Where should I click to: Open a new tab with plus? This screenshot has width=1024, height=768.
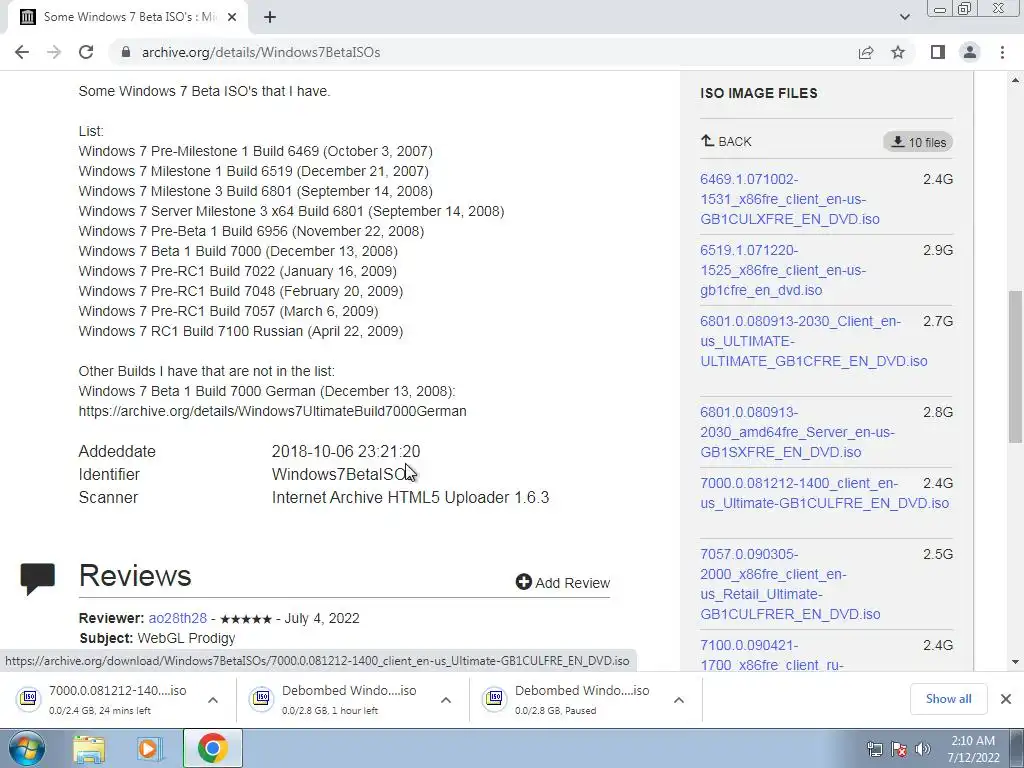[x=270, y=17]
